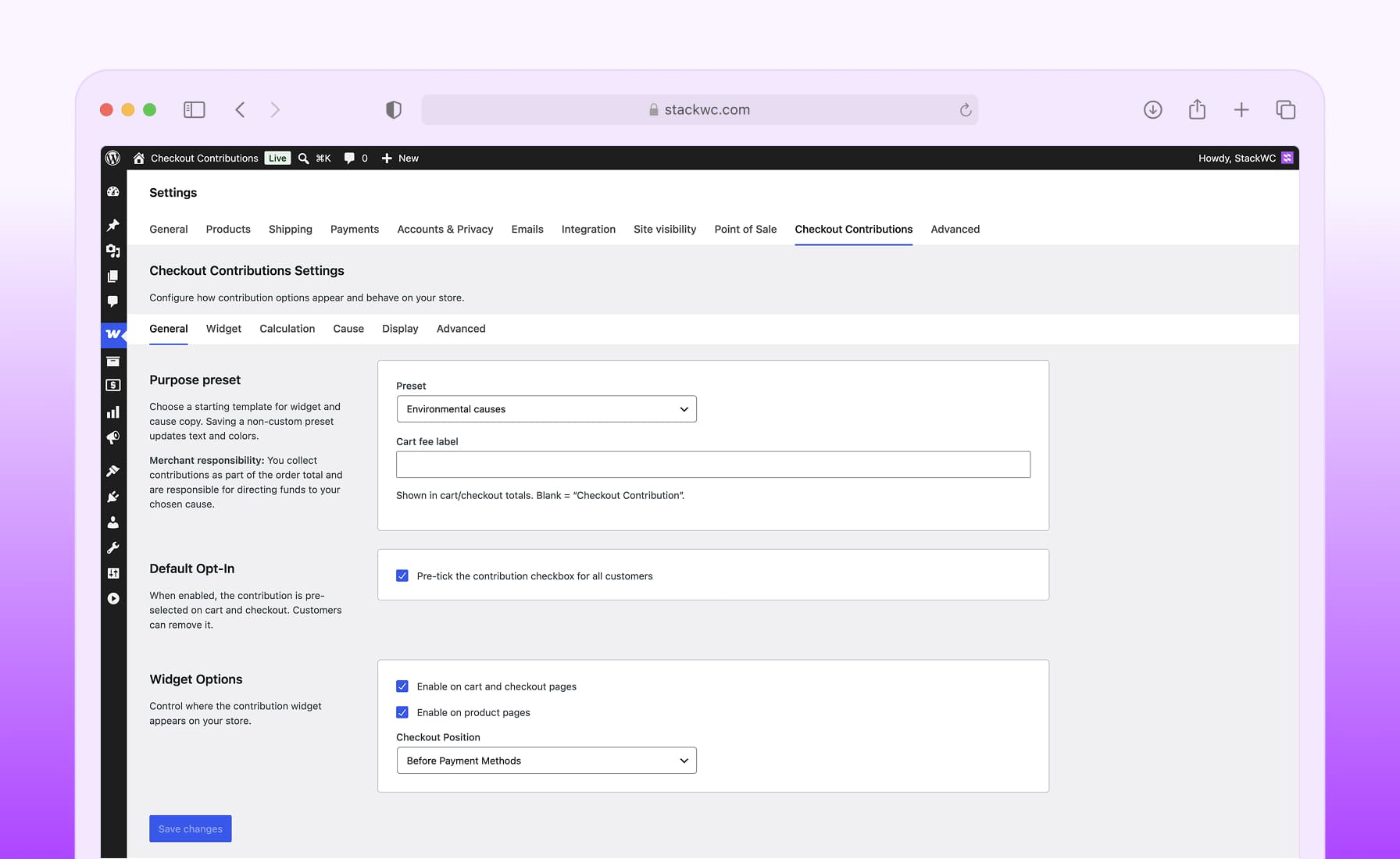This screenshot has width=1400, height=859.
Task: Open Comments icon in sidebar
Action: (113, 301)
